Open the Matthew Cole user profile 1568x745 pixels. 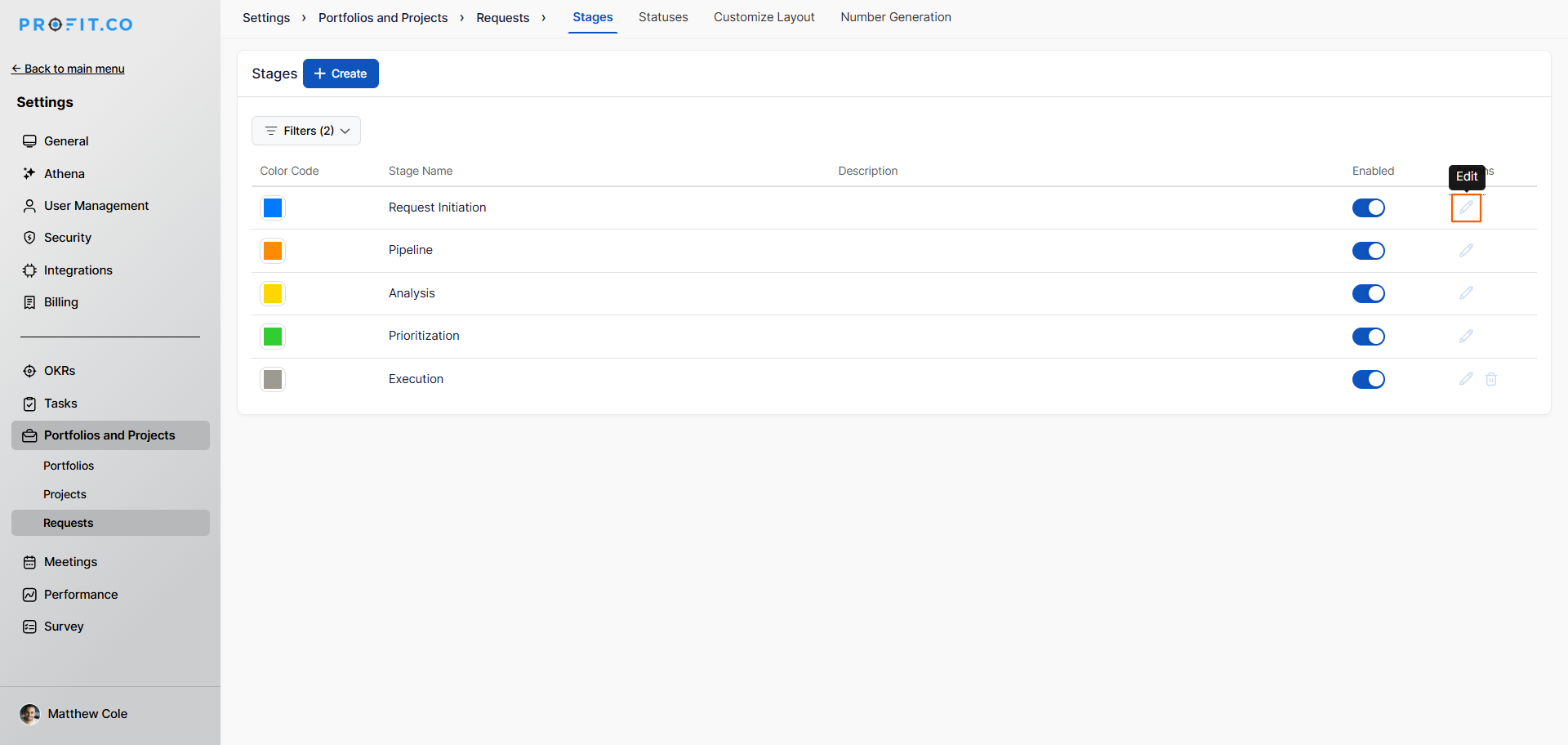point(87,714)
